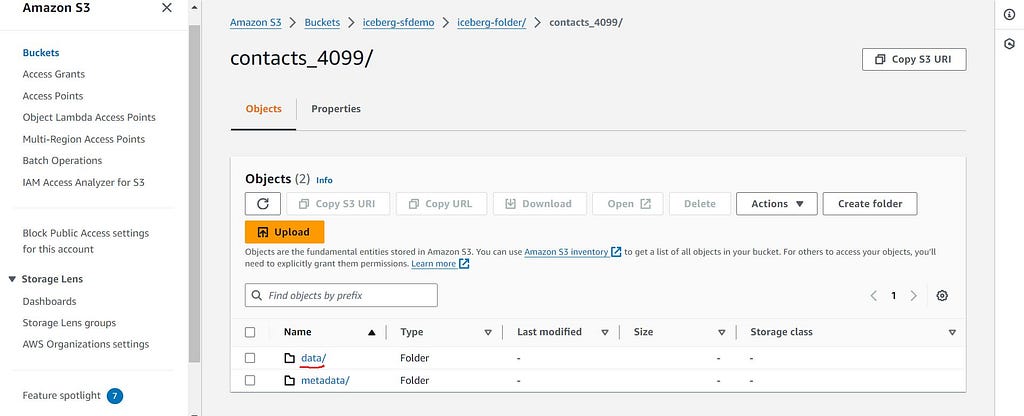
Task: Click the Feature spotlight badge showing 7
Action: (115, 396)
